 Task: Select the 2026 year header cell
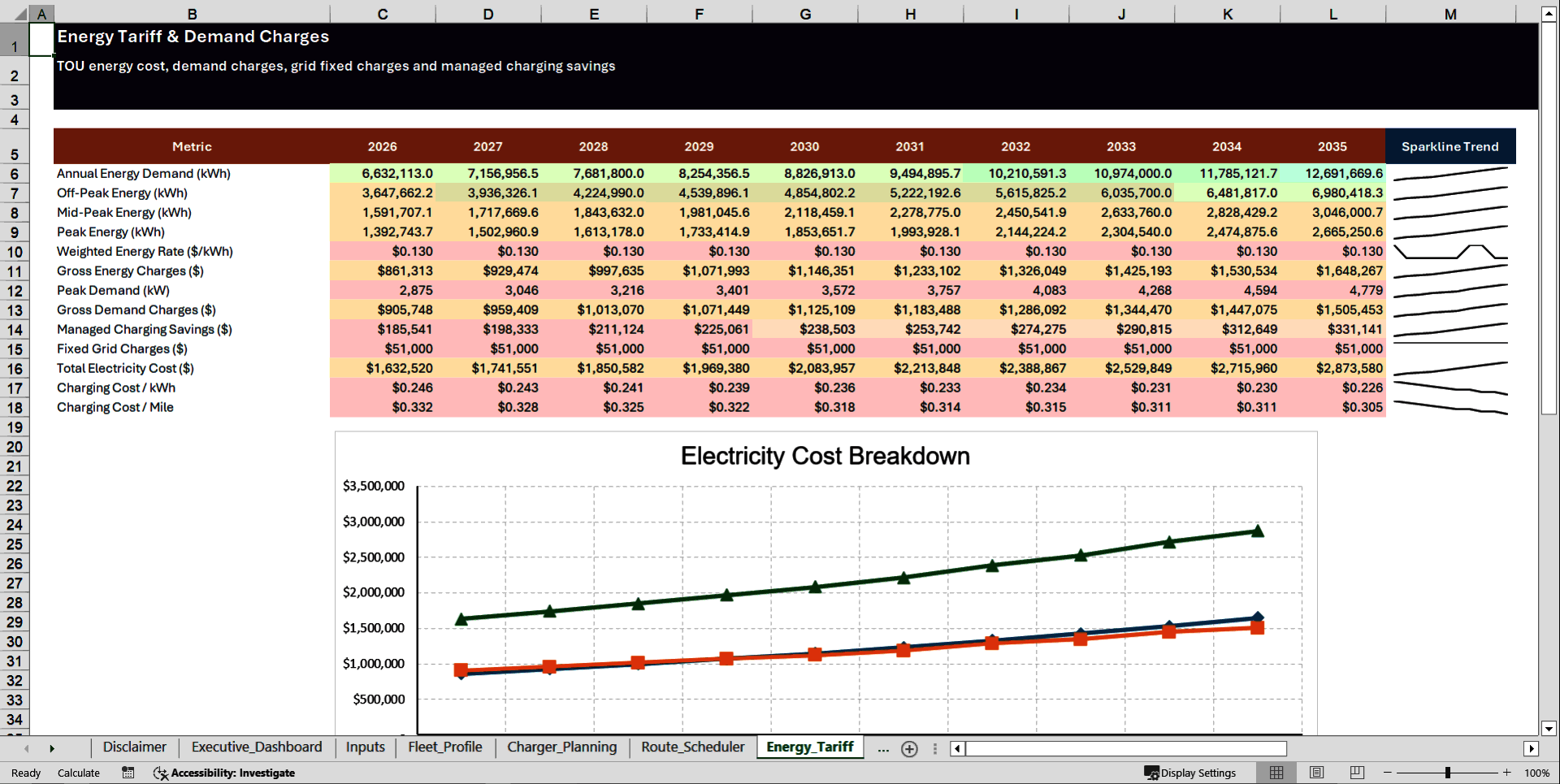(383, 146)
